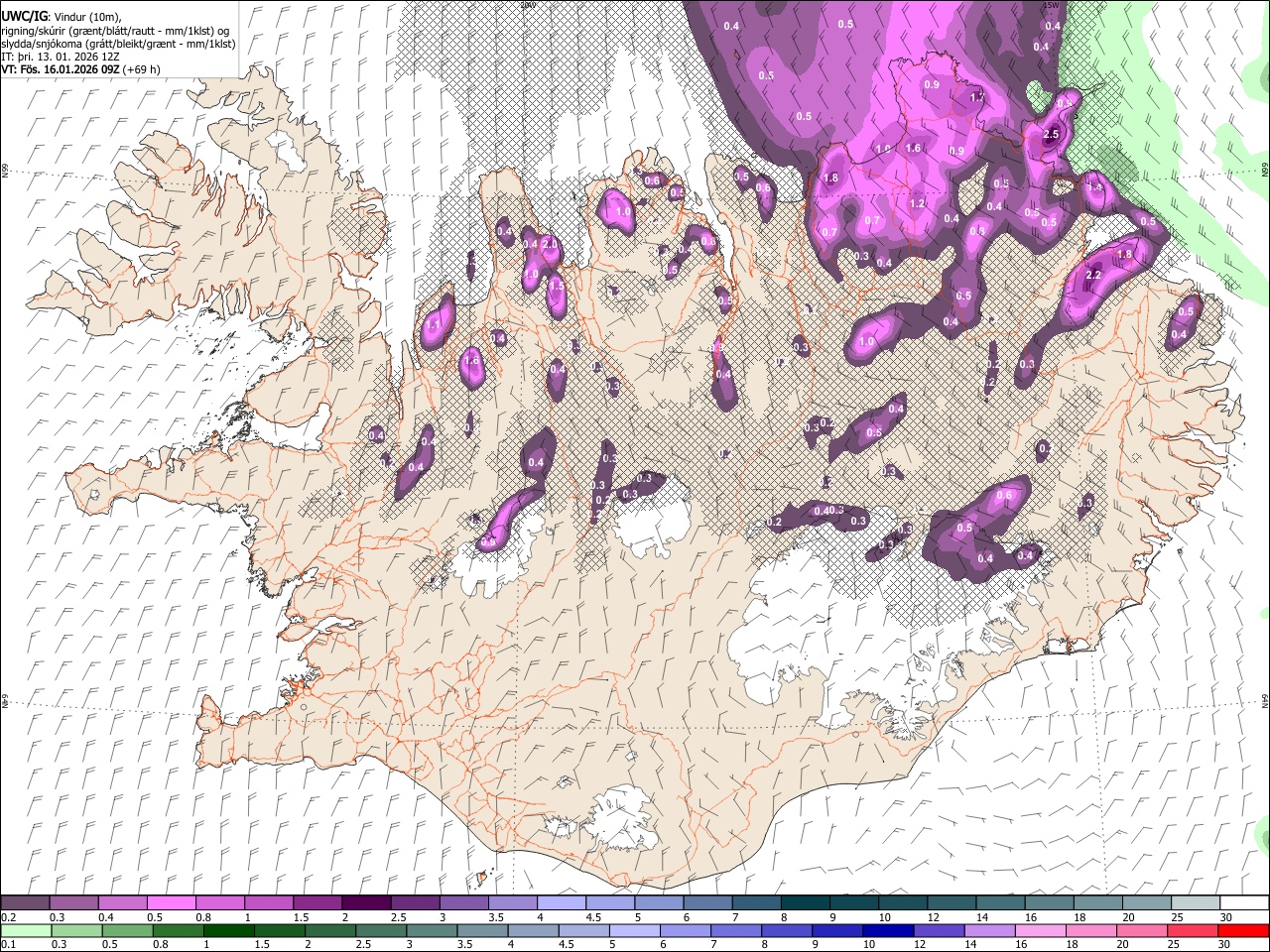Viewport: 1270px width, 952px height.
Task: Click the '1.1' snowfall value on the map
Action: (433, 324)
